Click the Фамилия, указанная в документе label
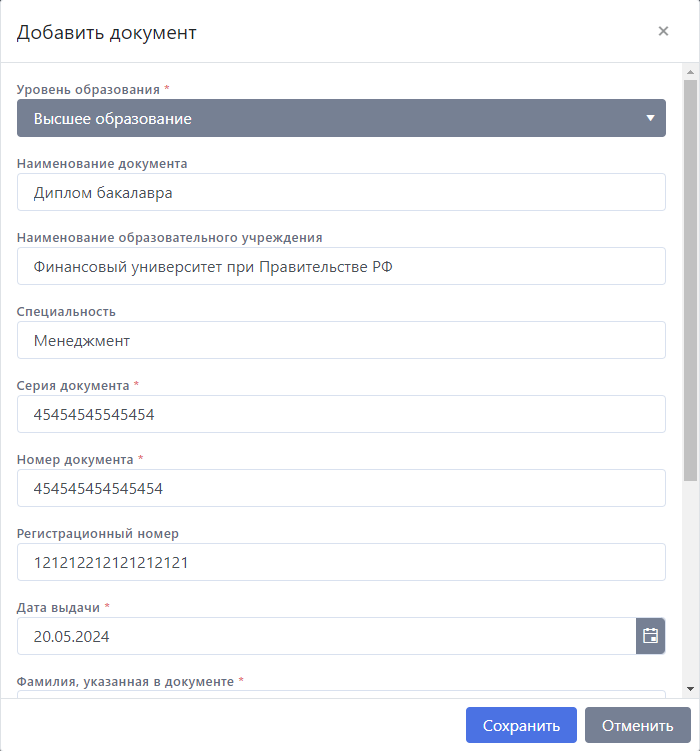The image size is (700, 751). [125, 681]
